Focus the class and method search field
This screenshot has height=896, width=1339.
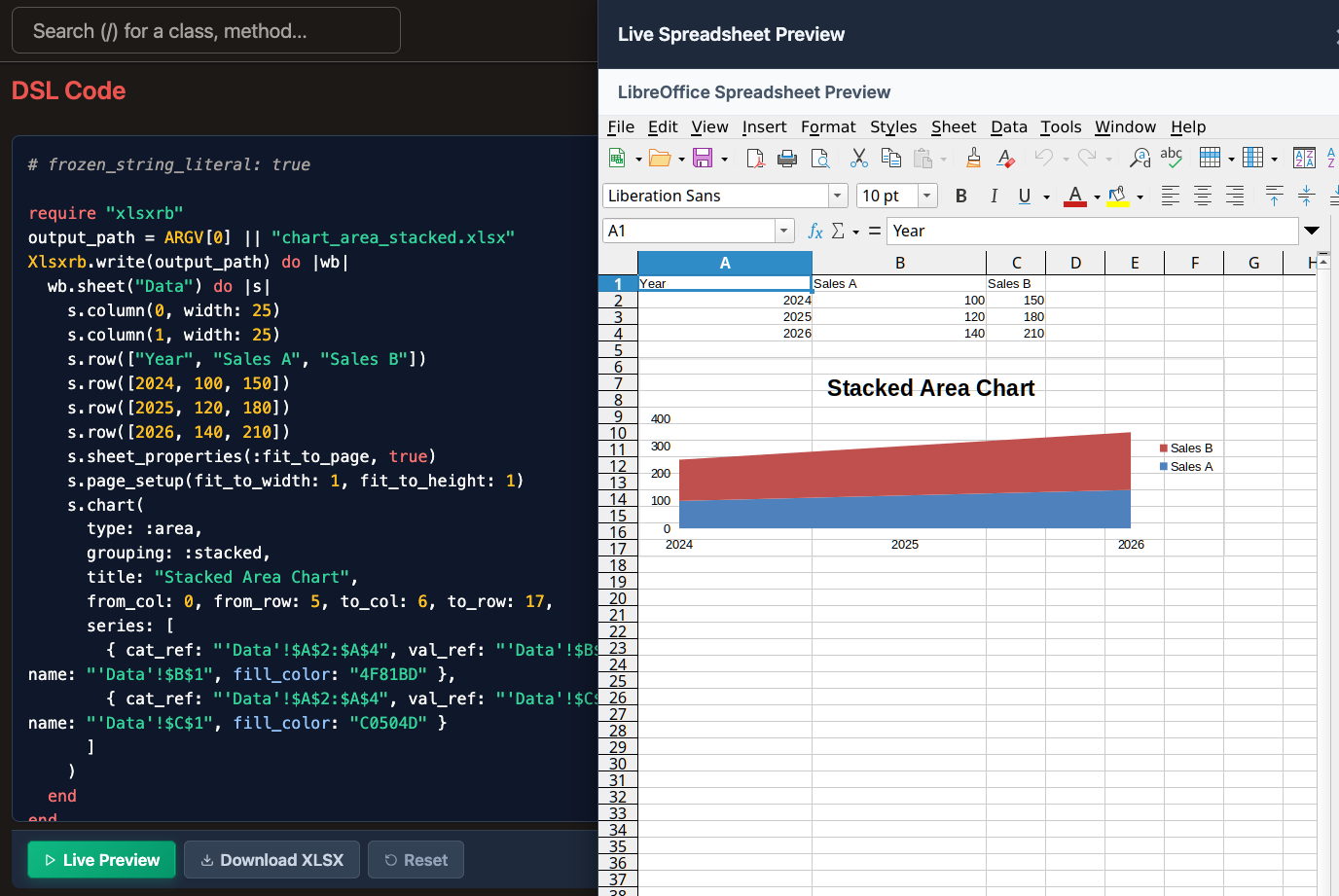(x=206, y=31)
